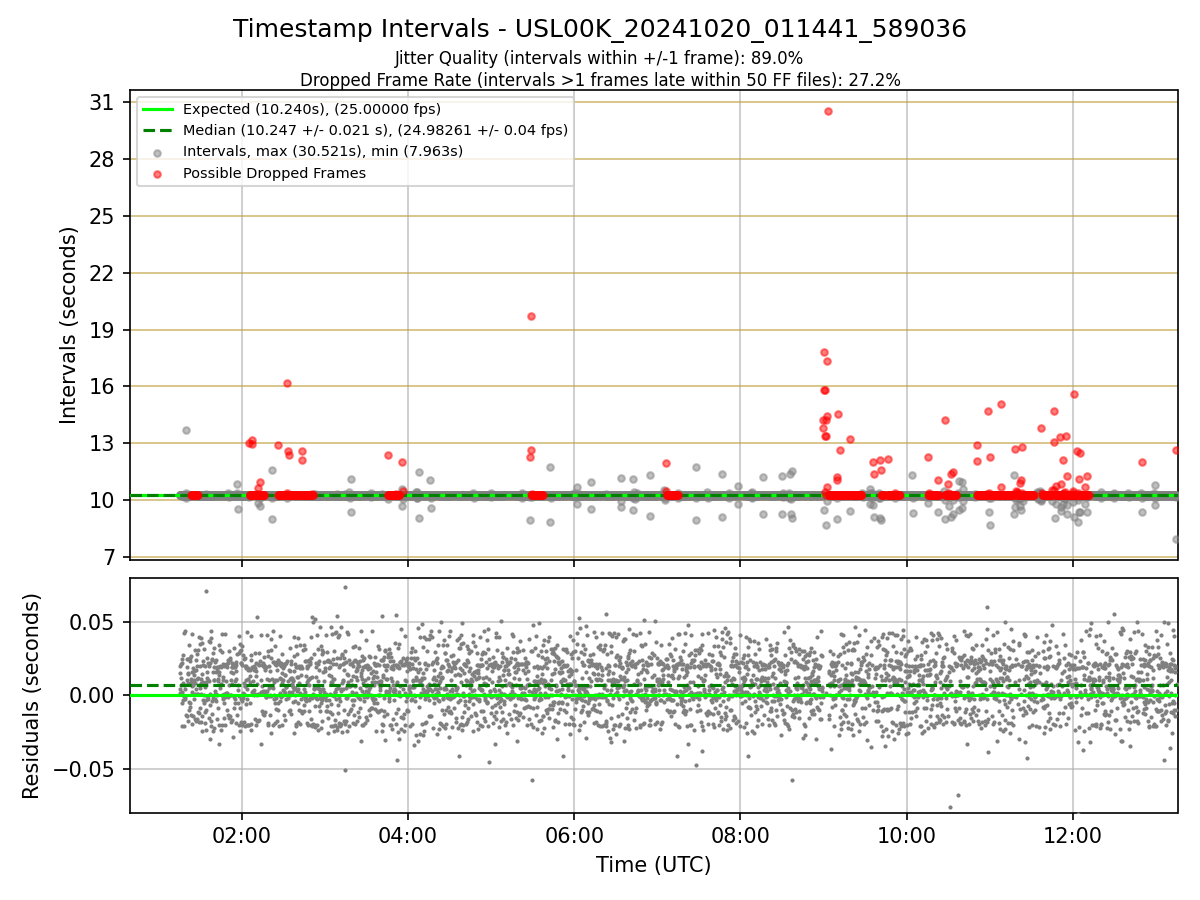Click the grey dot sample beside the 'Intervals' legend entry

pyautogui.click(x=159, y=152)
